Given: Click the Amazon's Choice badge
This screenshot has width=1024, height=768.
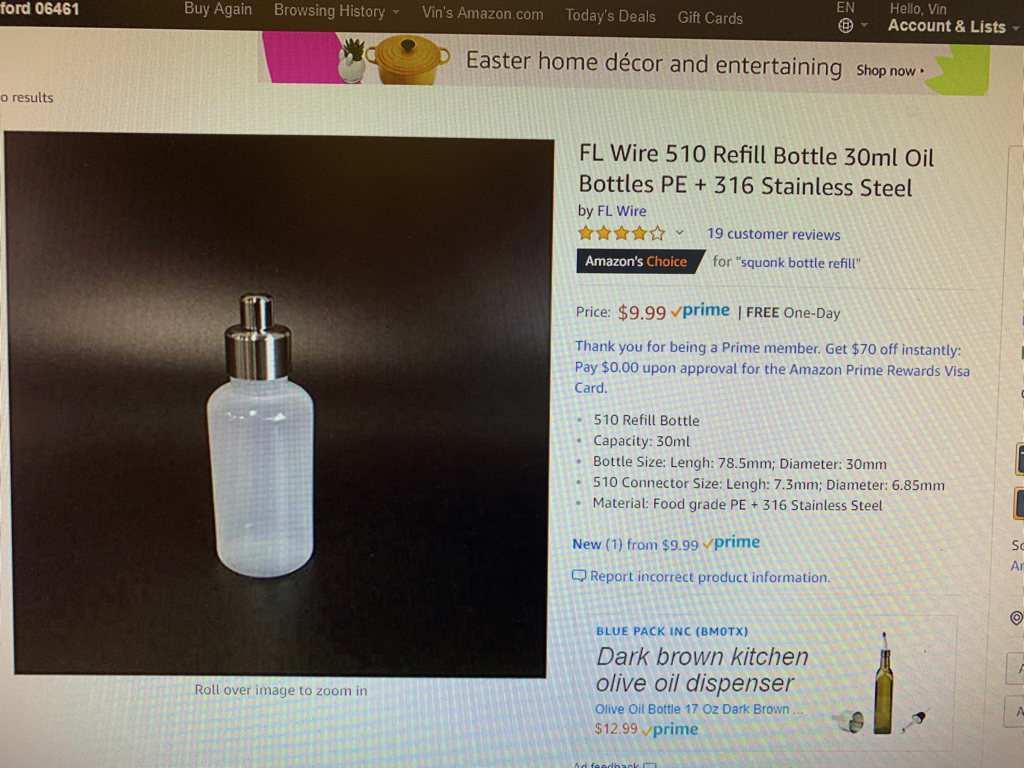Looking at the screenshot, I should pos(639,261).
